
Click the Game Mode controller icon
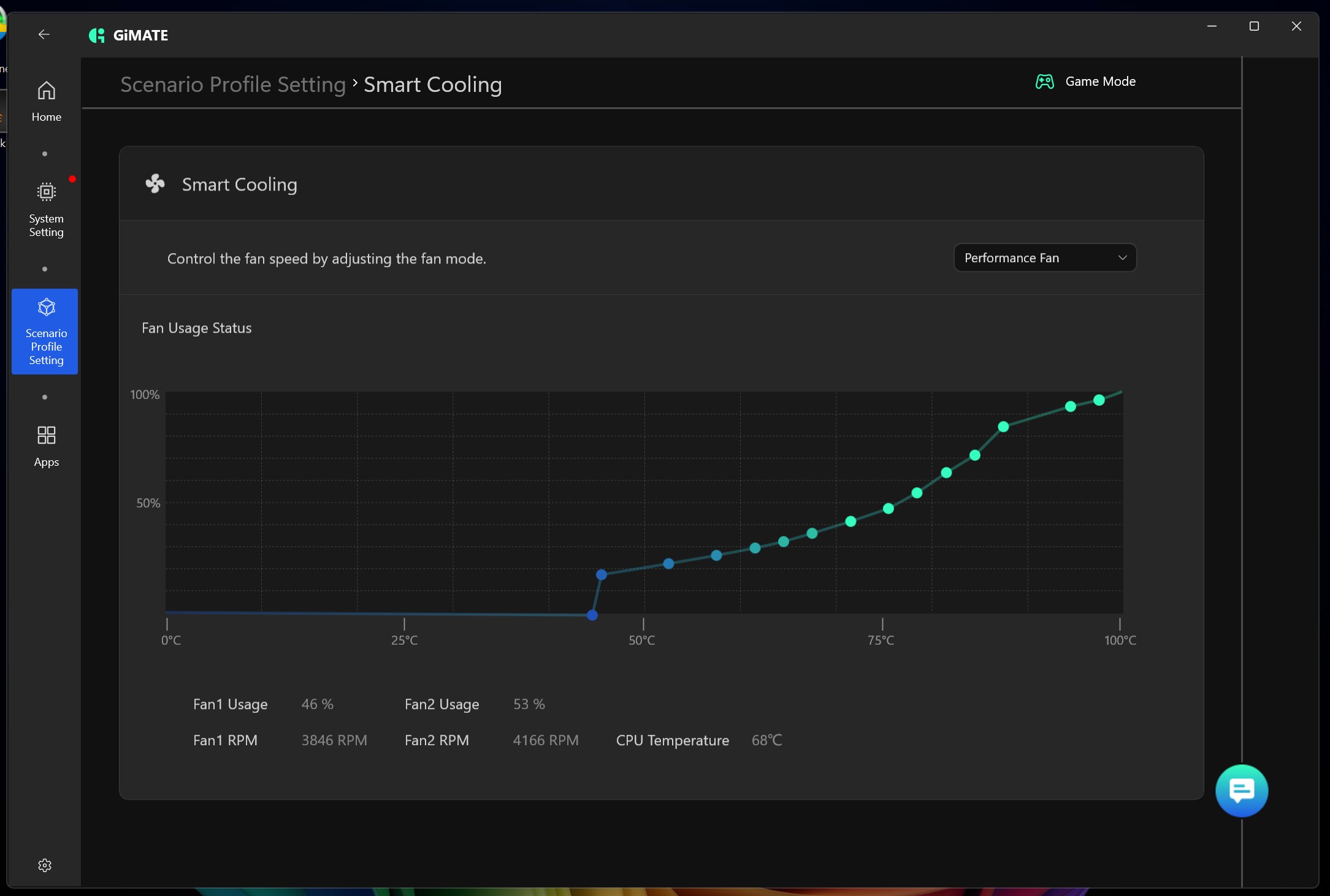(x=1045, y=82)
